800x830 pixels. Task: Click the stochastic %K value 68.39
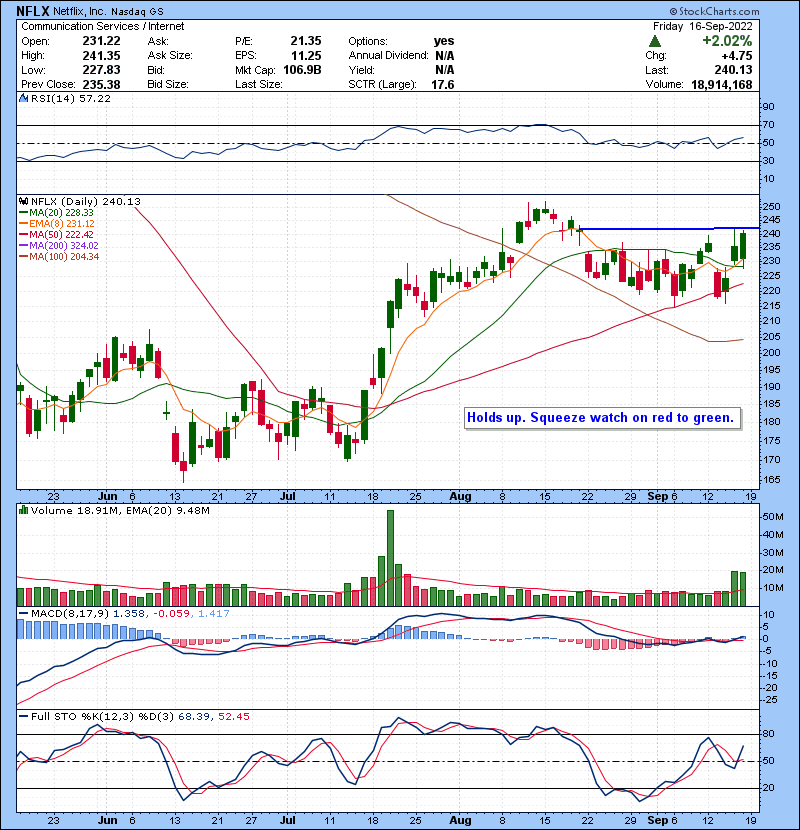tap(193, 717)
